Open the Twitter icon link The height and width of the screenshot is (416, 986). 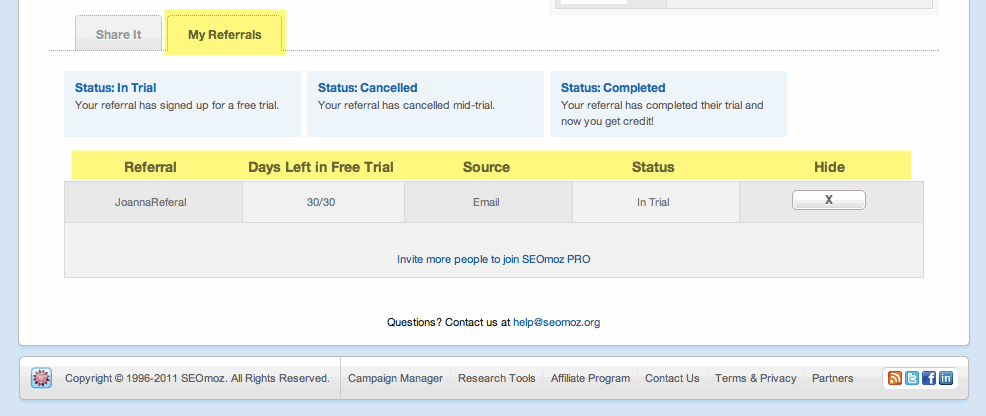(x=912, y=378)
